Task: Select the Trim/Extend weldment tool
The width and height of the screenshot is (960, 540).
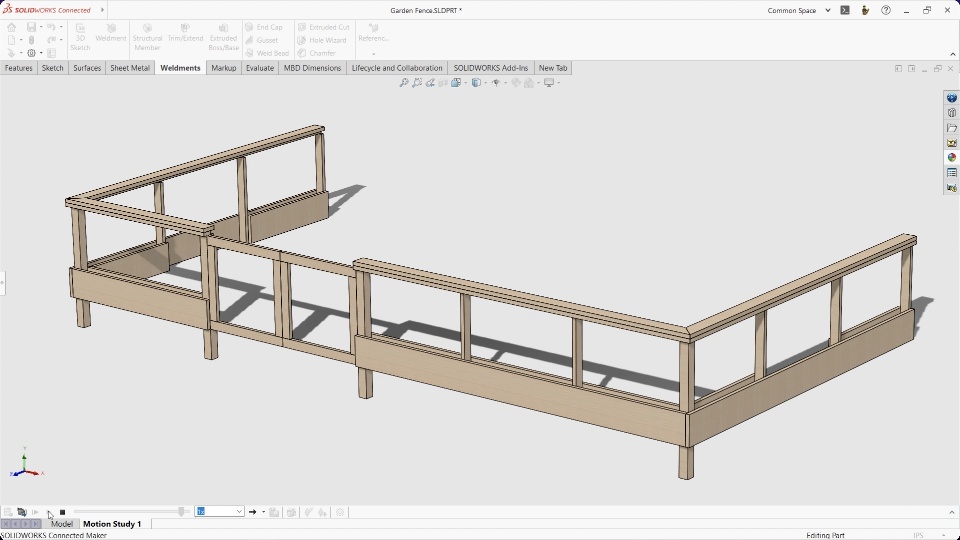Action: click(x=185, y=33)
